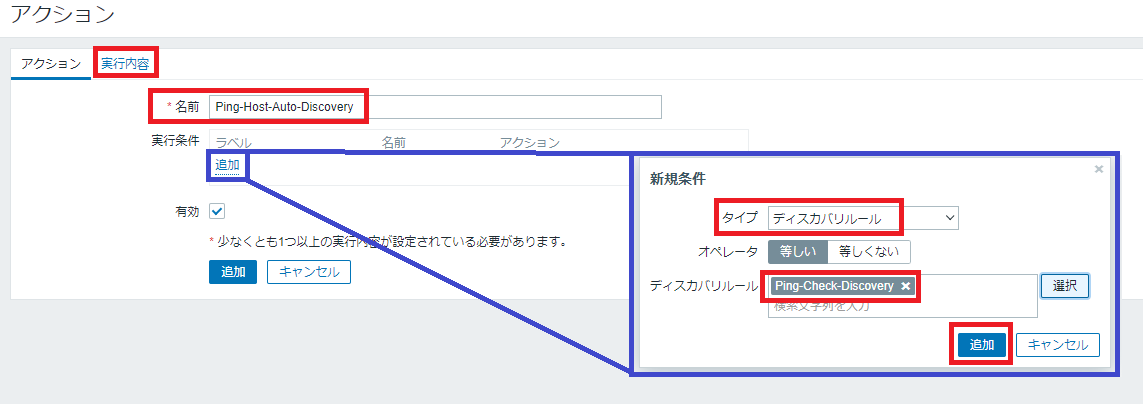Click the 名前 column header in 実行条件 table
Image resolution: width=1143 pixels, height=404 pixels.
[393, 143]
